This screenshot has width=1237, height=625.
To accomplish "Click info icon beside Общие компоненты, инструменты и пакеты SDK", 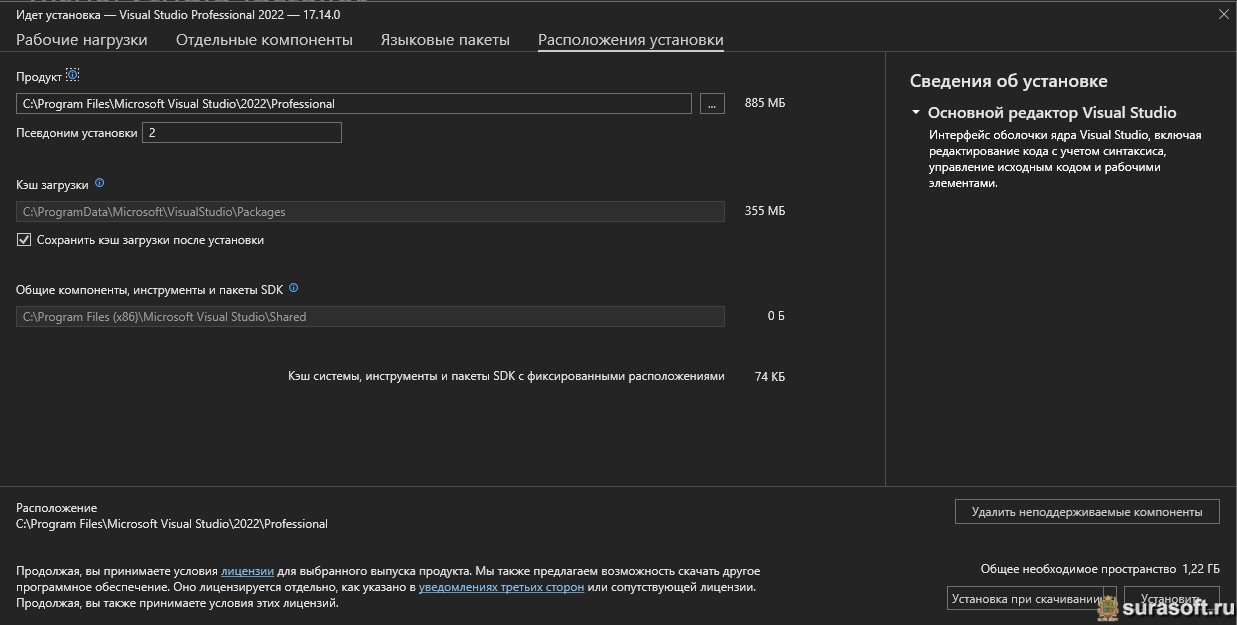I will pyautogui.click(x=293, y=288).
